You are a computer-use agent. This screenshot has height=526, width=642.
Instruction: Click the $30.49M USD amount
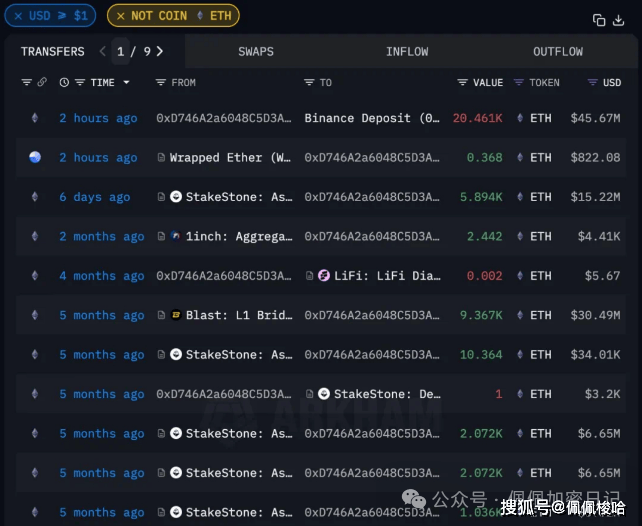click(595, 315)
